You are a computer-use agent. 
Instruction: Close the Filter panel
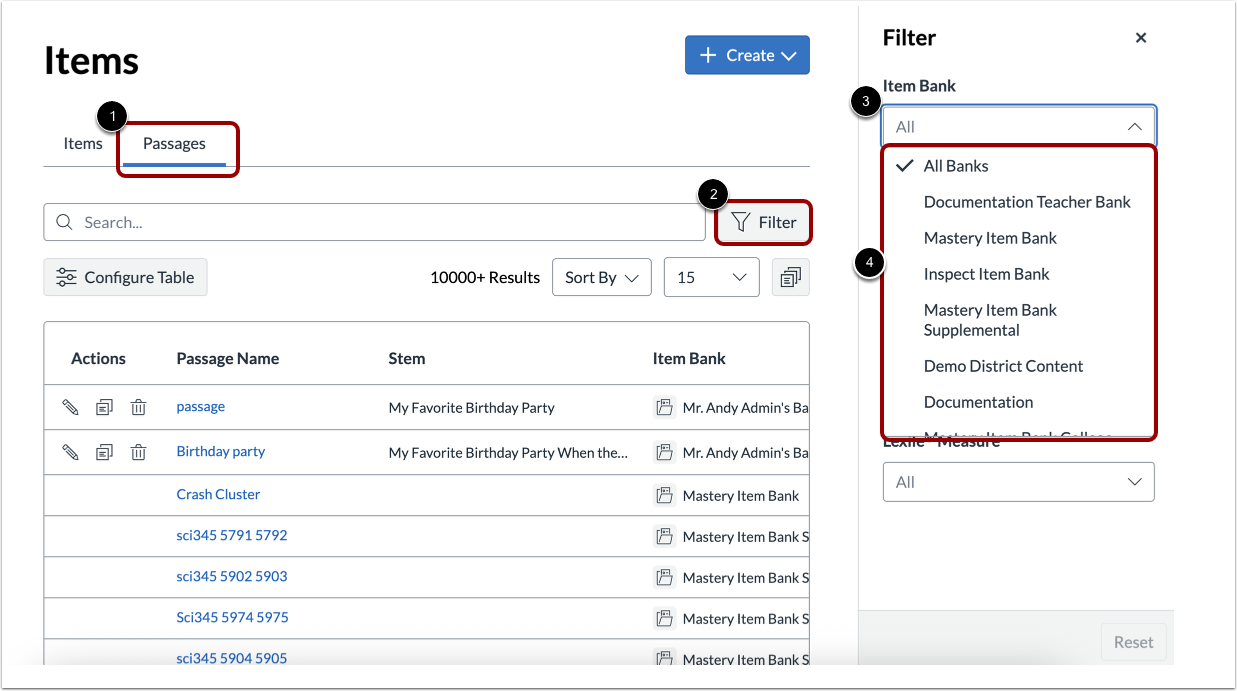tap(1141, 38)
